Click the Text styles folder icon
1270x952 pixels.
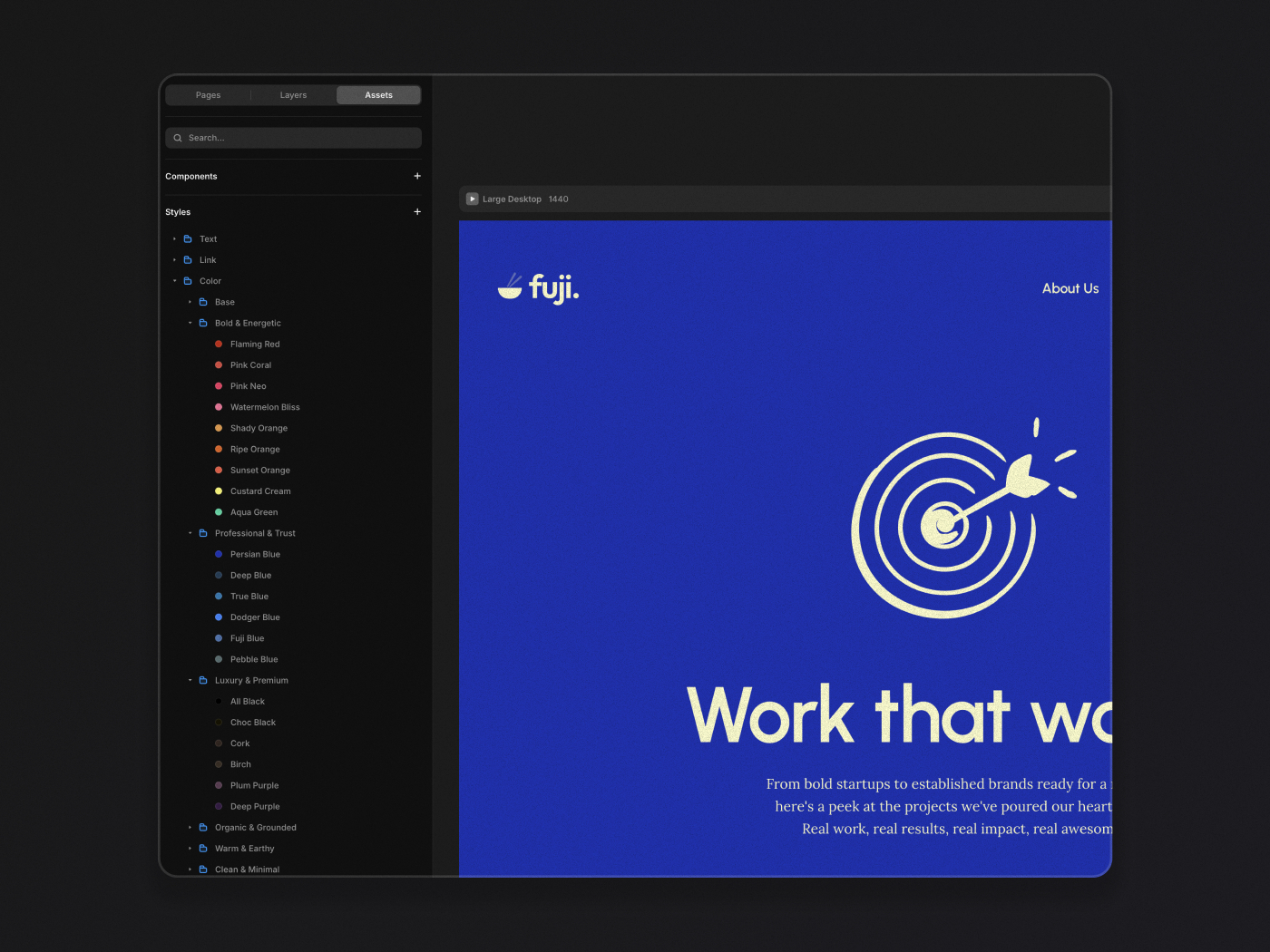(188, 238)
